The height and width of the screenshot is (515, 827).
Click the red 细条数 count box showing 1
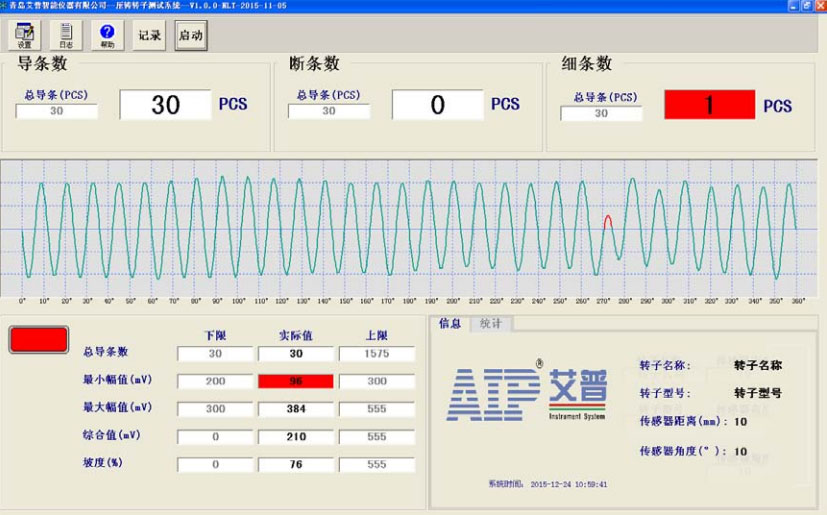[x=709, y=105]
